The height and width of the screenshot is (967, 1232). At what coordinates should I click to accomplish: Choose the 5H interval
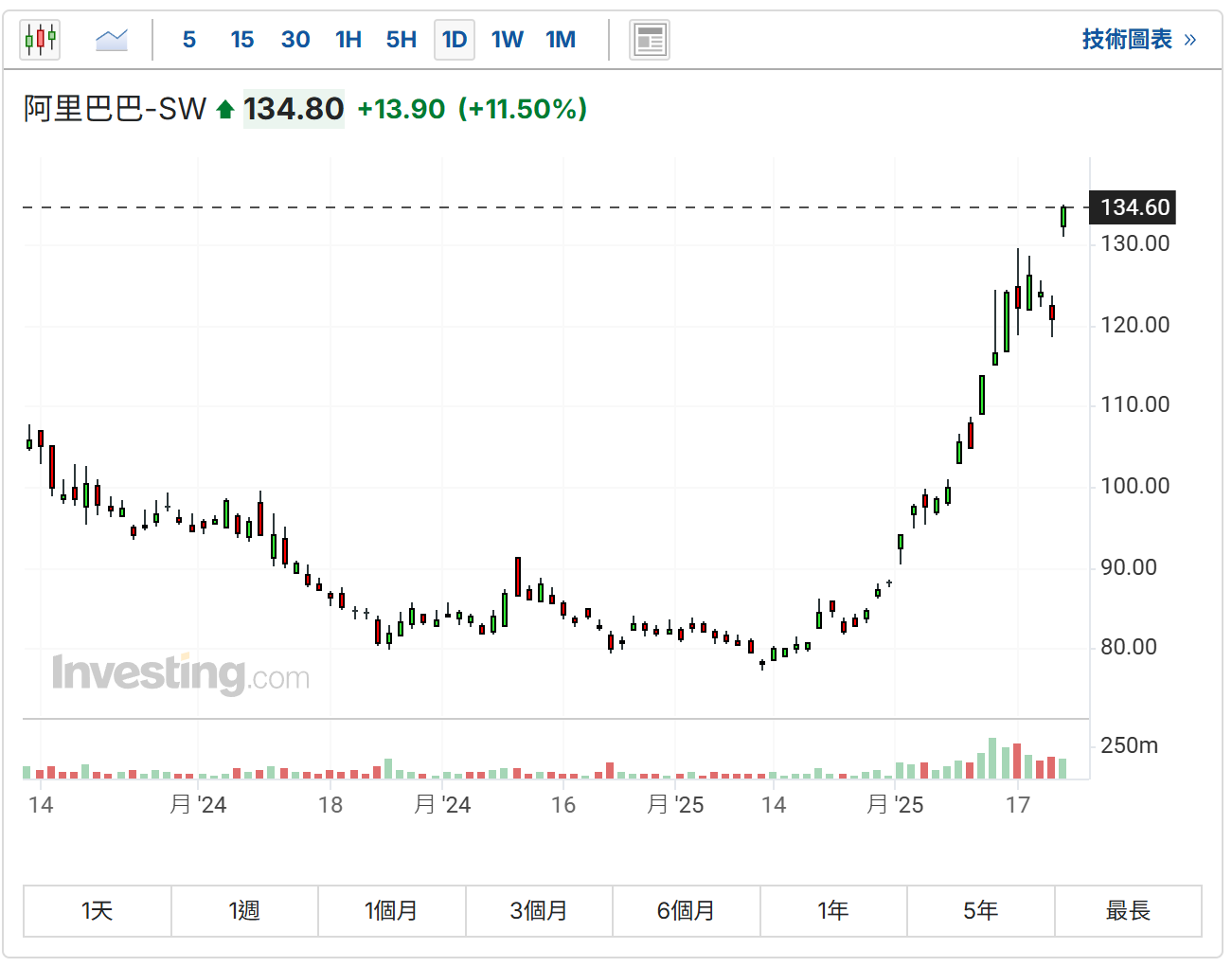coord(402,40)
